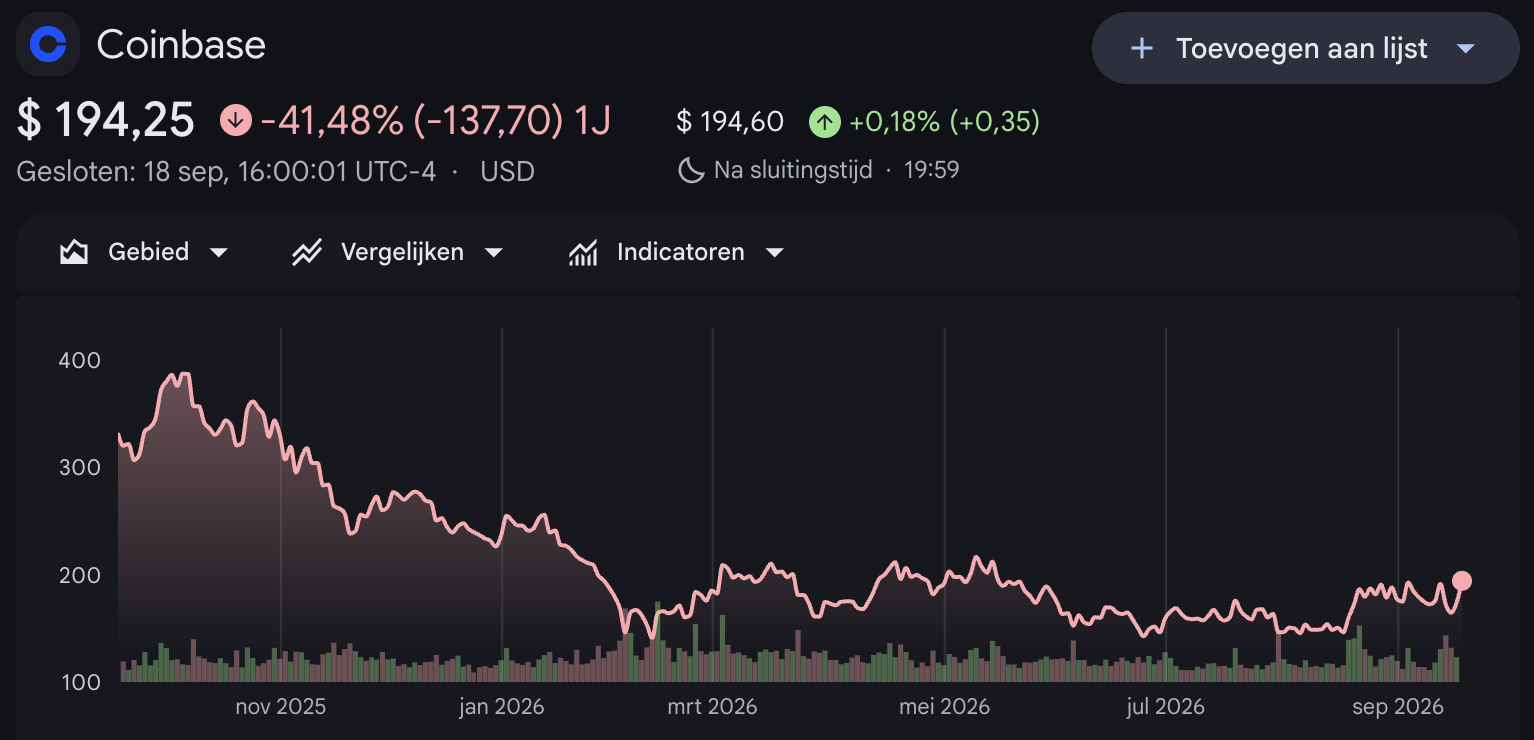1534x740 pixels.
Task: Click the jan 2026 axis label
Action: (502, 707)
